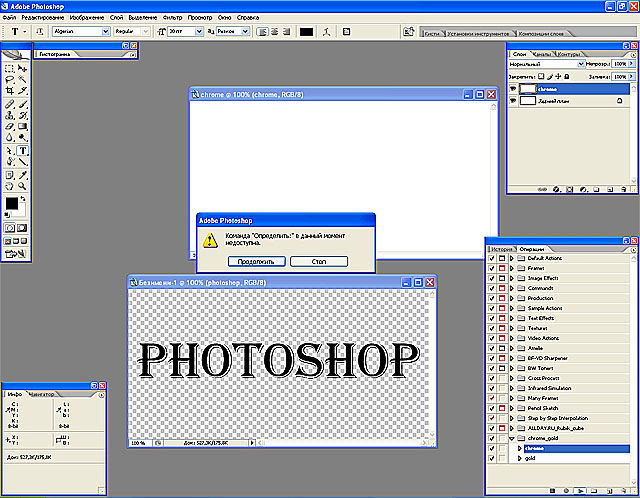The height and width of the screenshot is (498, 640).
Task: Select the Type tool in the toolbox
Action: pos(23,151)
